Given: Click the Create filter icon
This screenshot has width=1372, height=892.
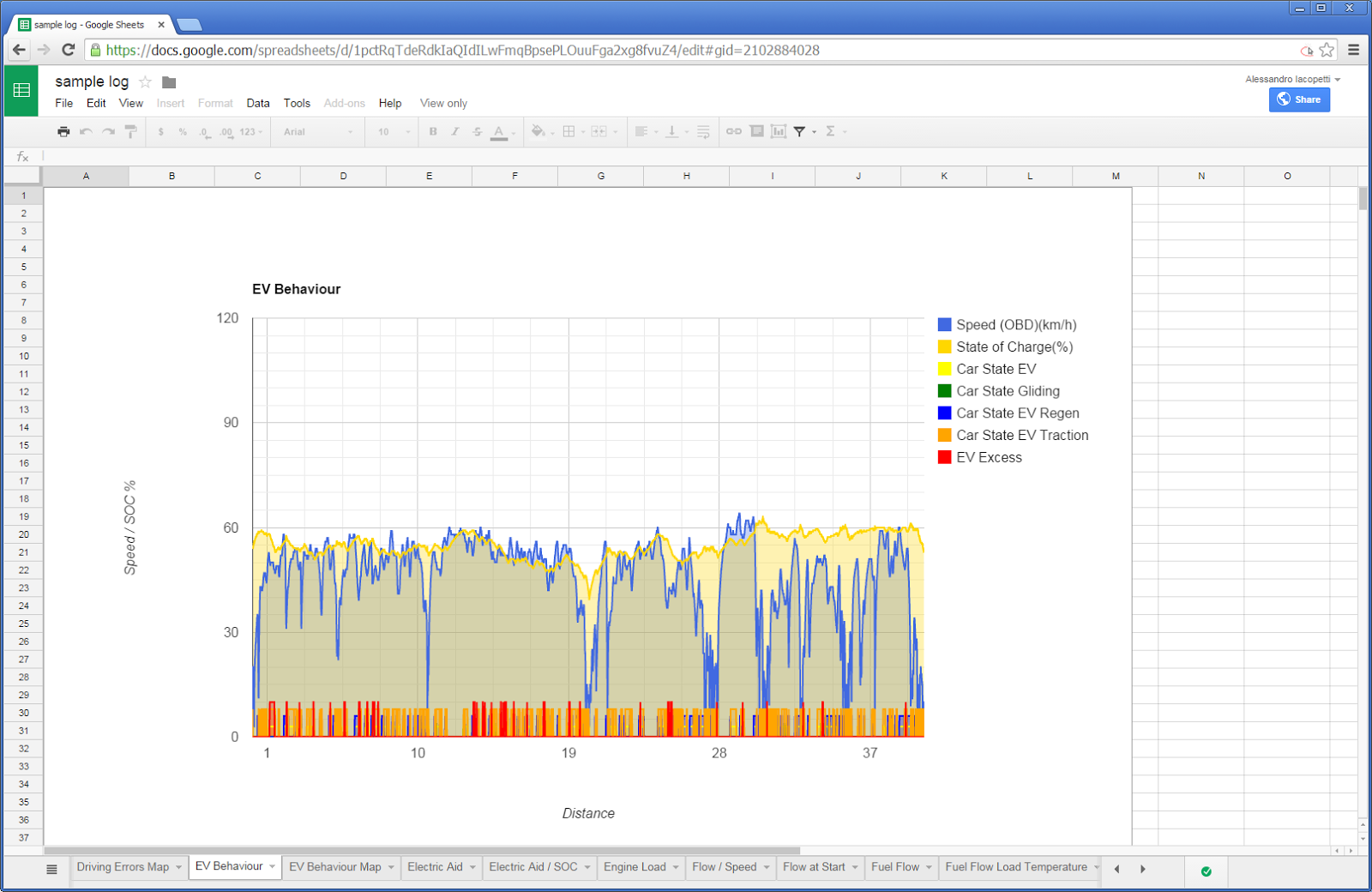Looking at the screenshot, I should pyautogui.click(x=800, y=131).
